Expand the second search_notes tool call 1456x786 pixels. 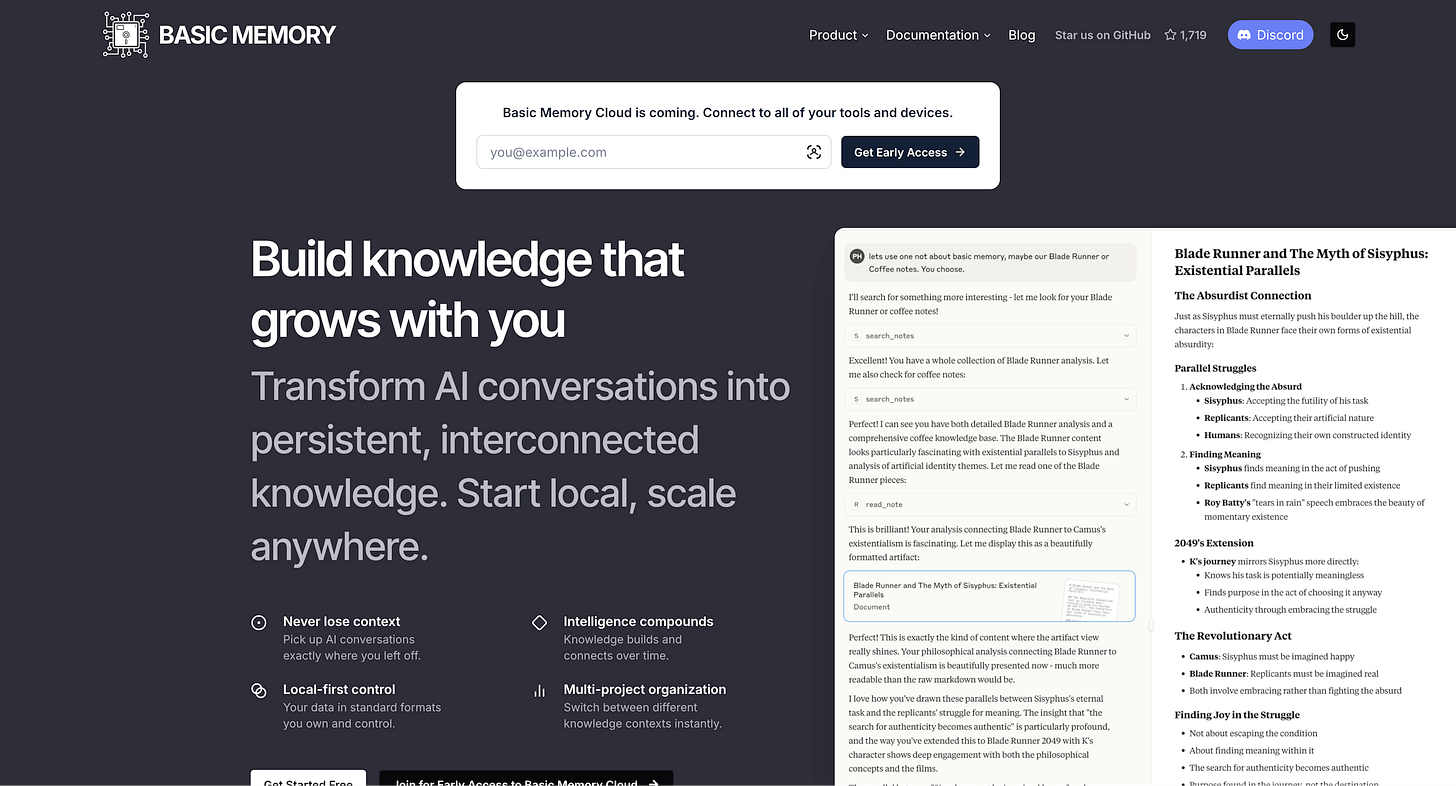(990, 399)
